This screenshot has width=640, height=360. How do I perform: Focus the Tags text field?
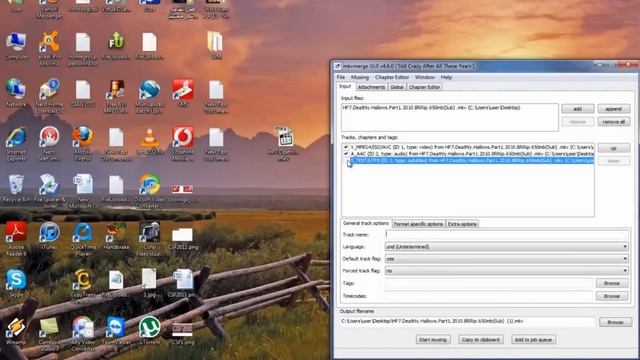click(489, 283)
